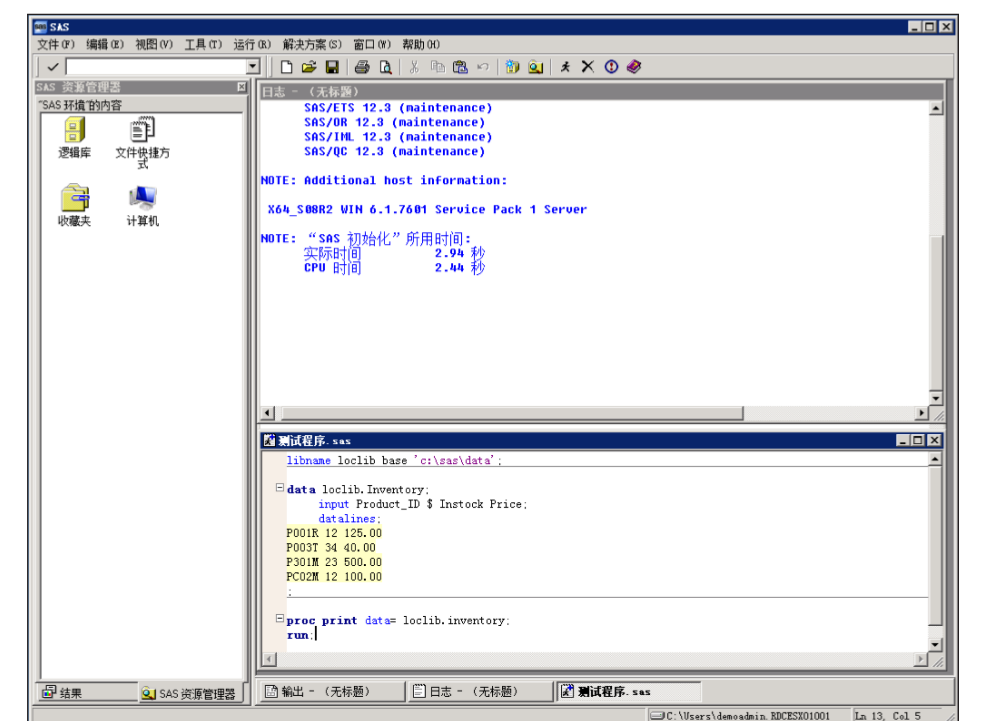This screenshot has width=1008, height=721.
Task: Click inside the command input box
Action: [x=156, y=67]
